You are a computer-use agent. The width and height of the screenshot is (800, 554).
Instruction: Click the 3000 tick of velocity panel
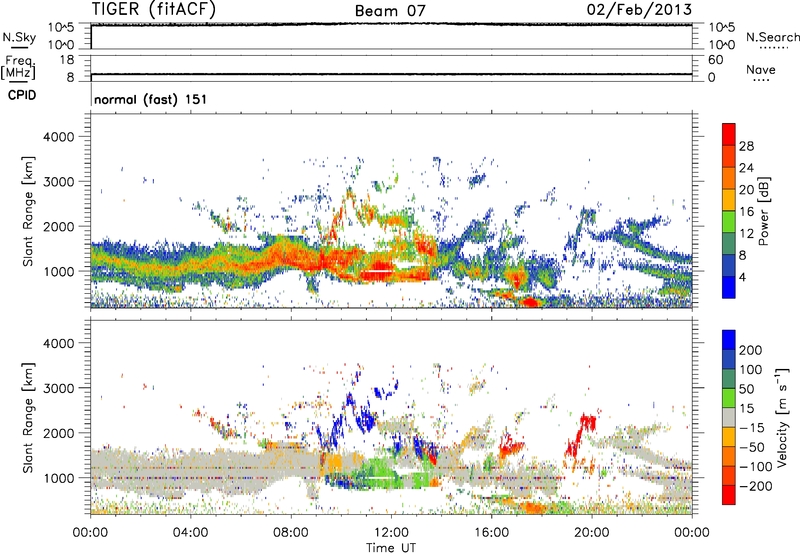(58, 388)
